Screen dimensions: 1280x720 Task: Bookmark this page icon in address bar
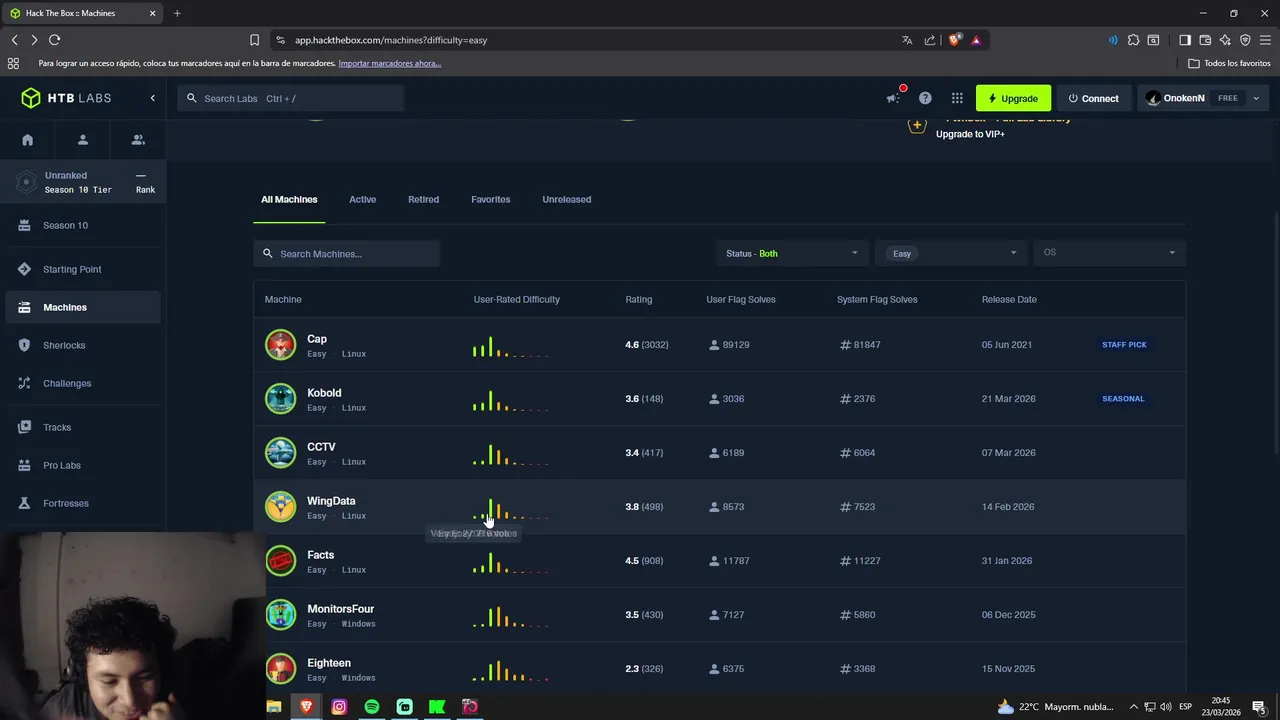[254, 40]
